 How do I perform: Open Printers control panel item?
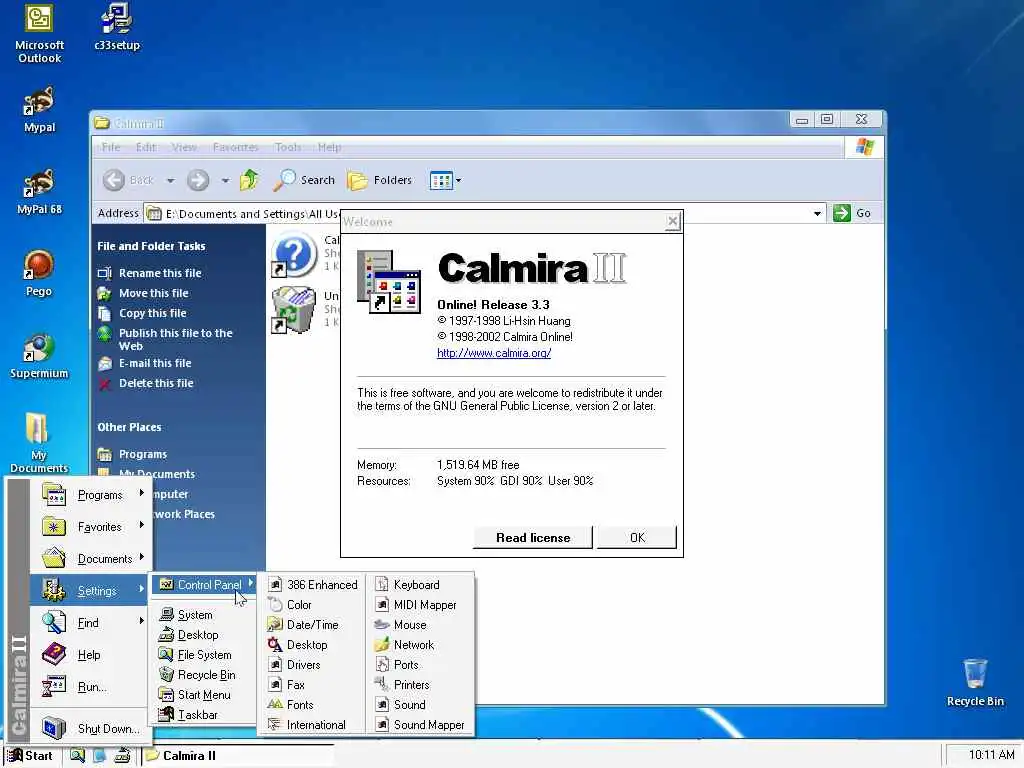pos(420,684)
